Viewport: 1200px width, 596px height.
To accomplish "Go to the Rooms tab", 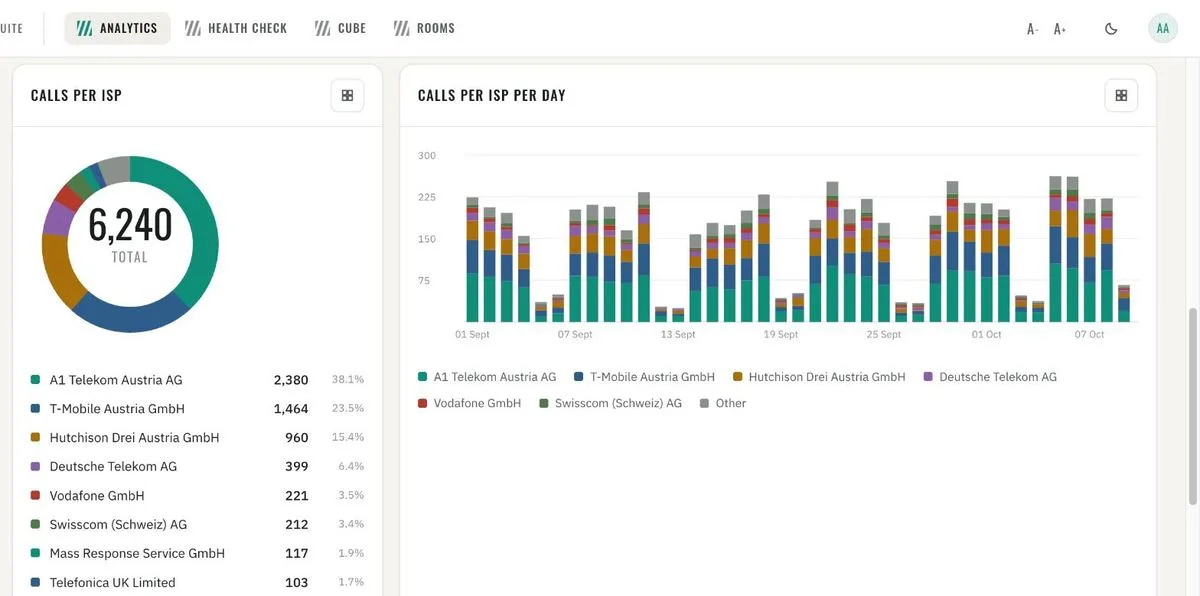I will [x=424, y=28].
